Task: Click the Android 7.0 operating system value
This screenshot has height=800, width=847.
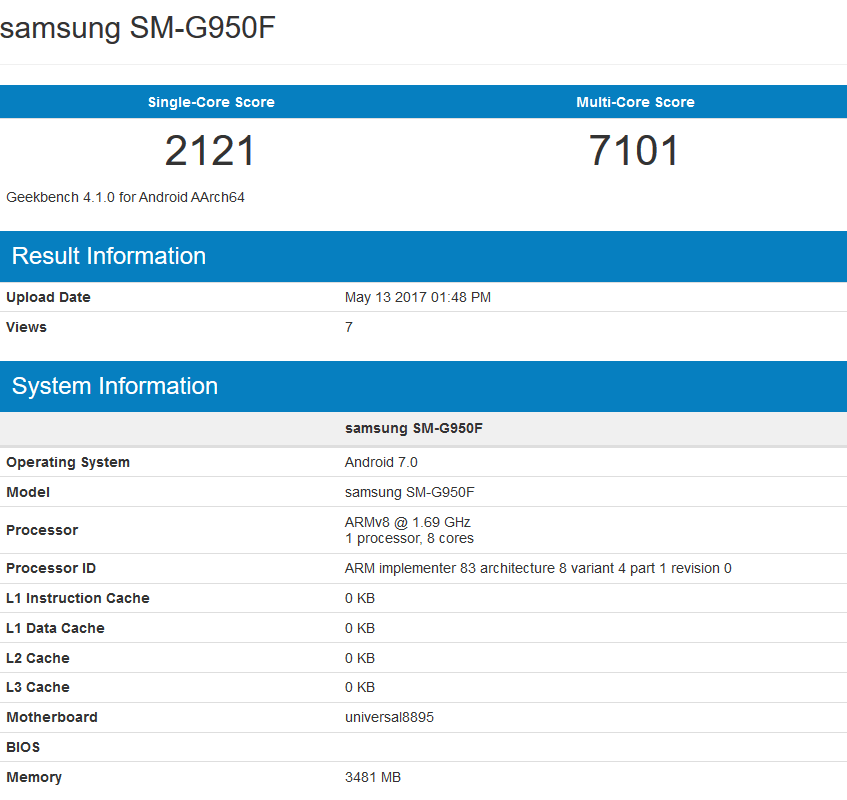Action: point(381,462)
